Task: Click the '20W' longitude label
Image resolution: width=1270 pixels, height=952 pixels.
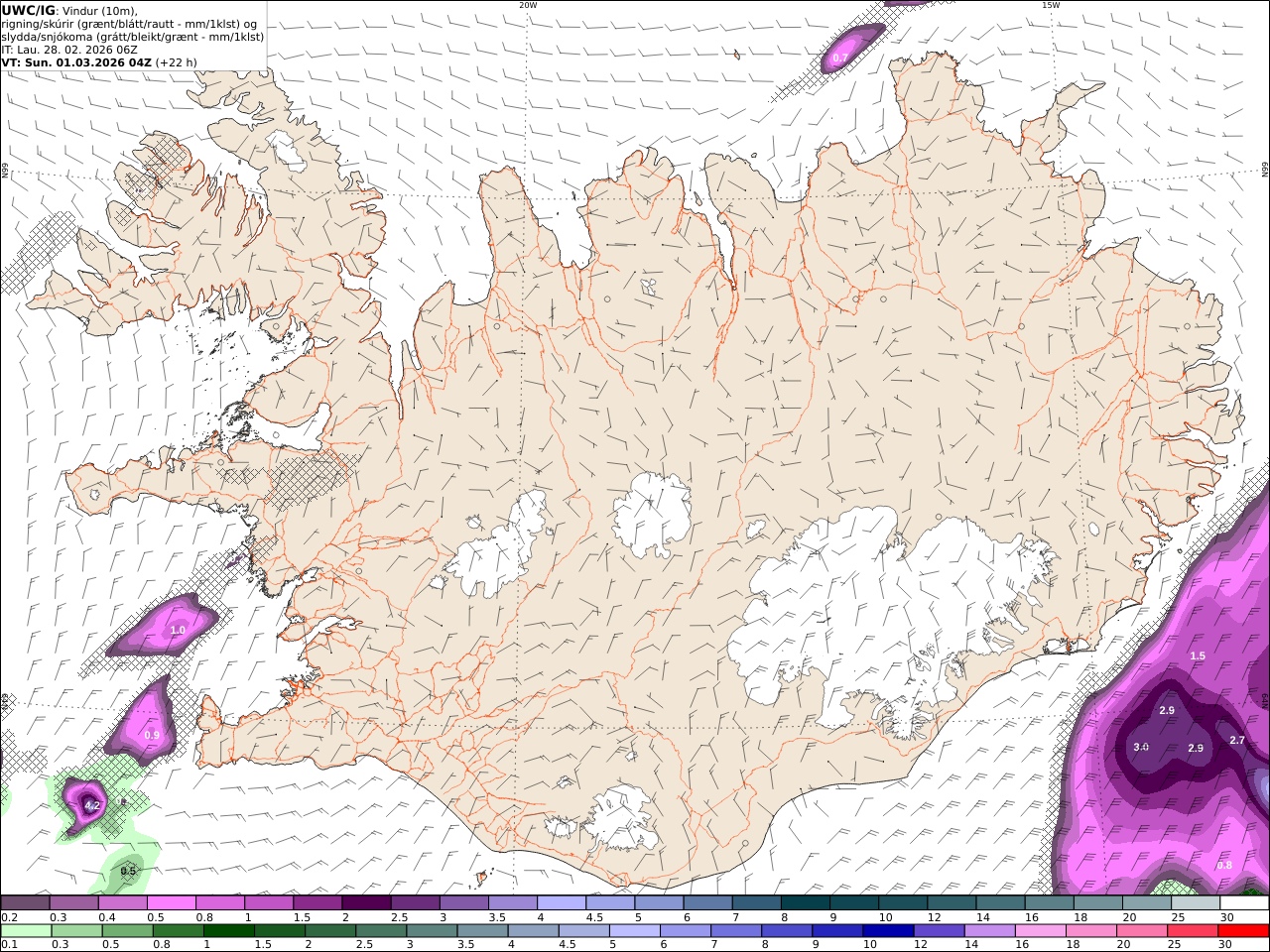Action: point(528,5)
